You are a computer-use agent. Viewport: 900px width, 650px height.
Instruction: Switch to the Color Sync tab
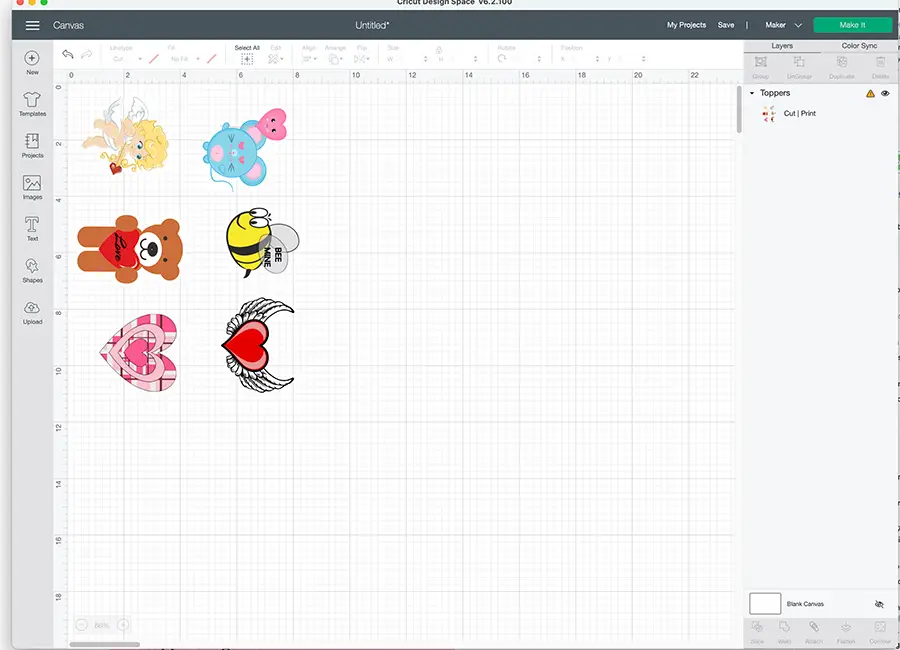point(859,46)
